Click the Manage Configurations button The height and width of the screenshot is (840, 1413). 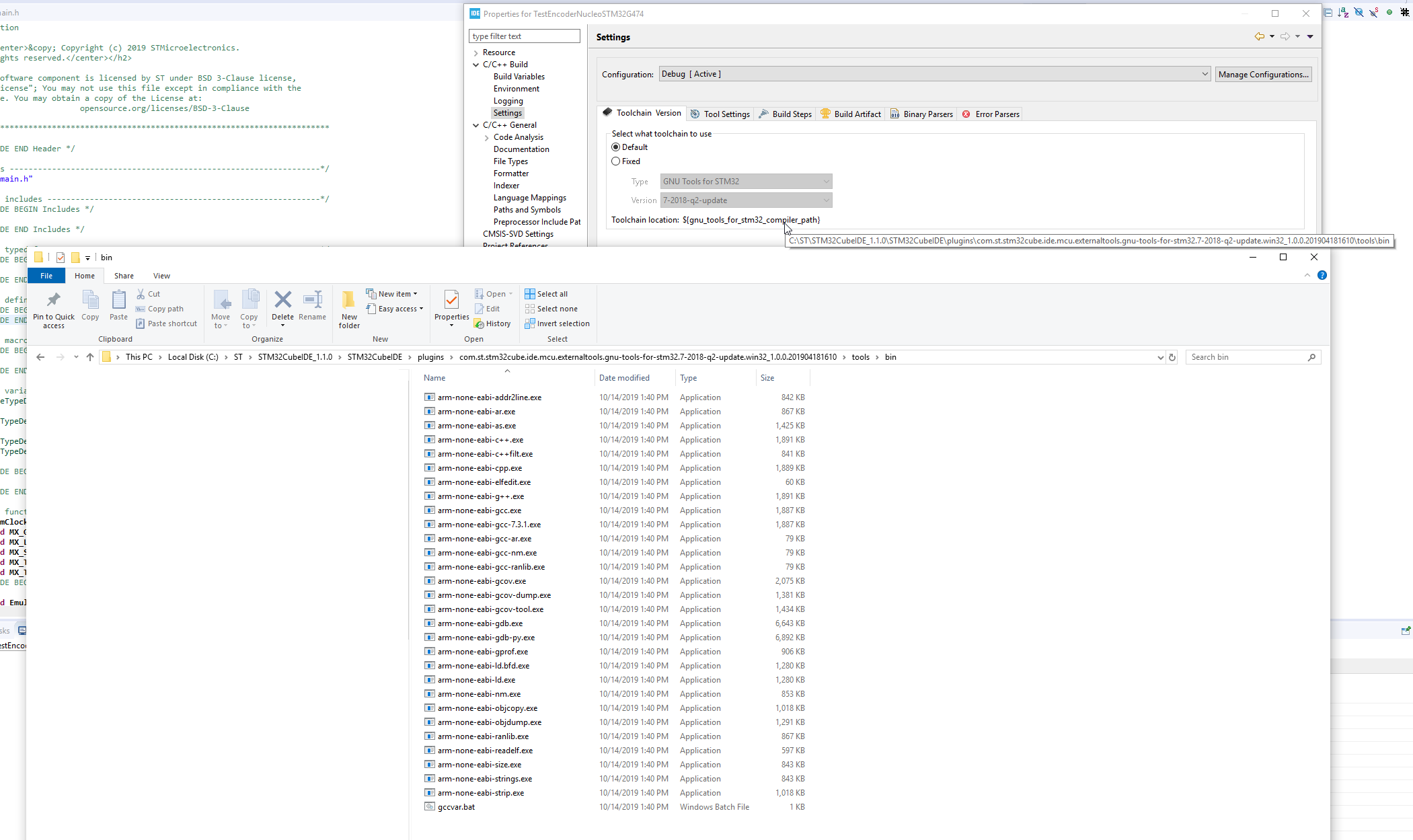coord(1263,74)
